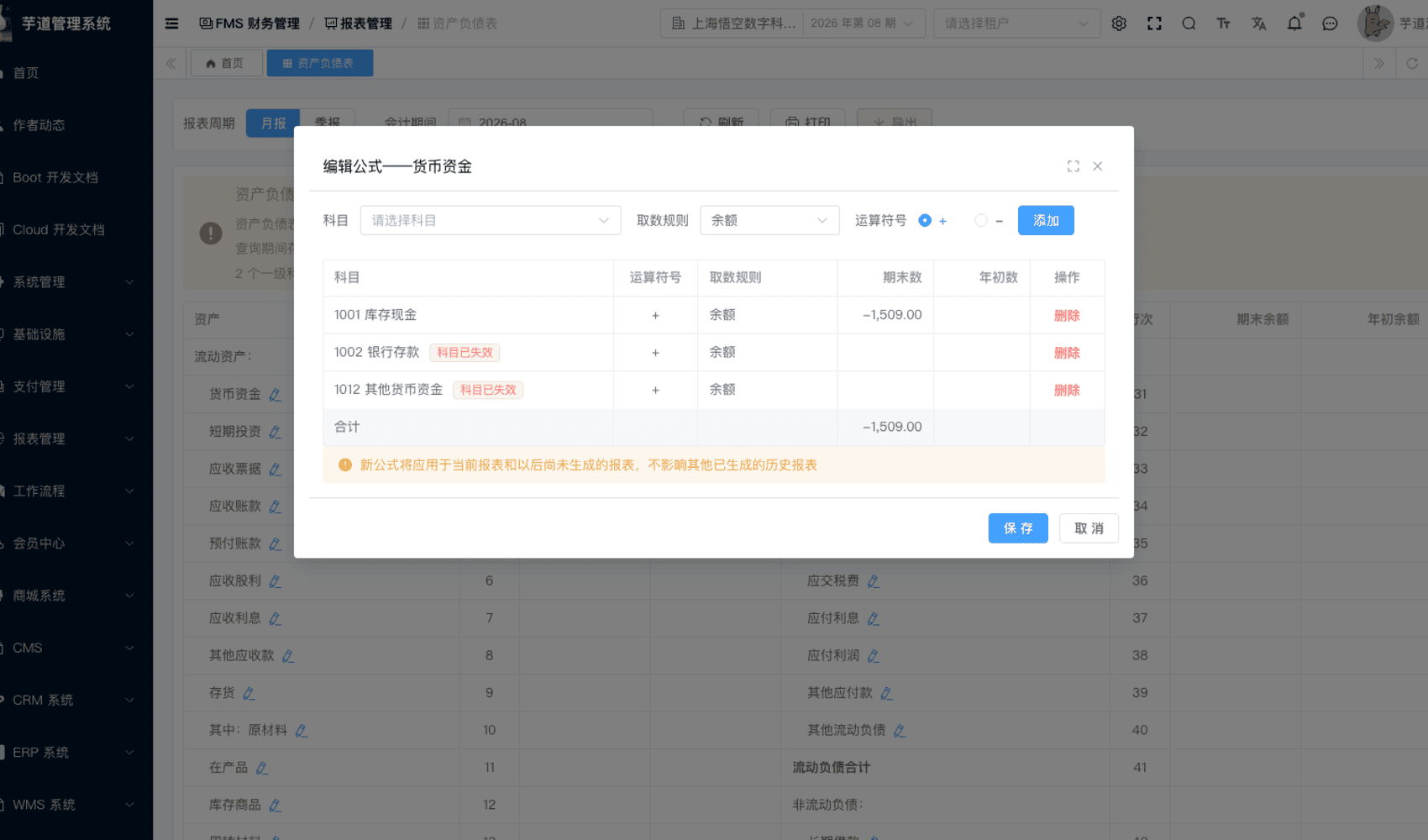Switch to the 首页 page tab
Screen dimensions: 1428x840
point(226,63)
